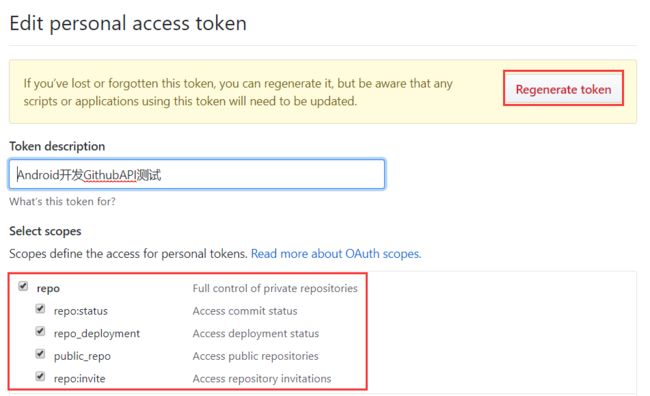Click the public_repo scope label
650x396 pixels.
[82, 356]
